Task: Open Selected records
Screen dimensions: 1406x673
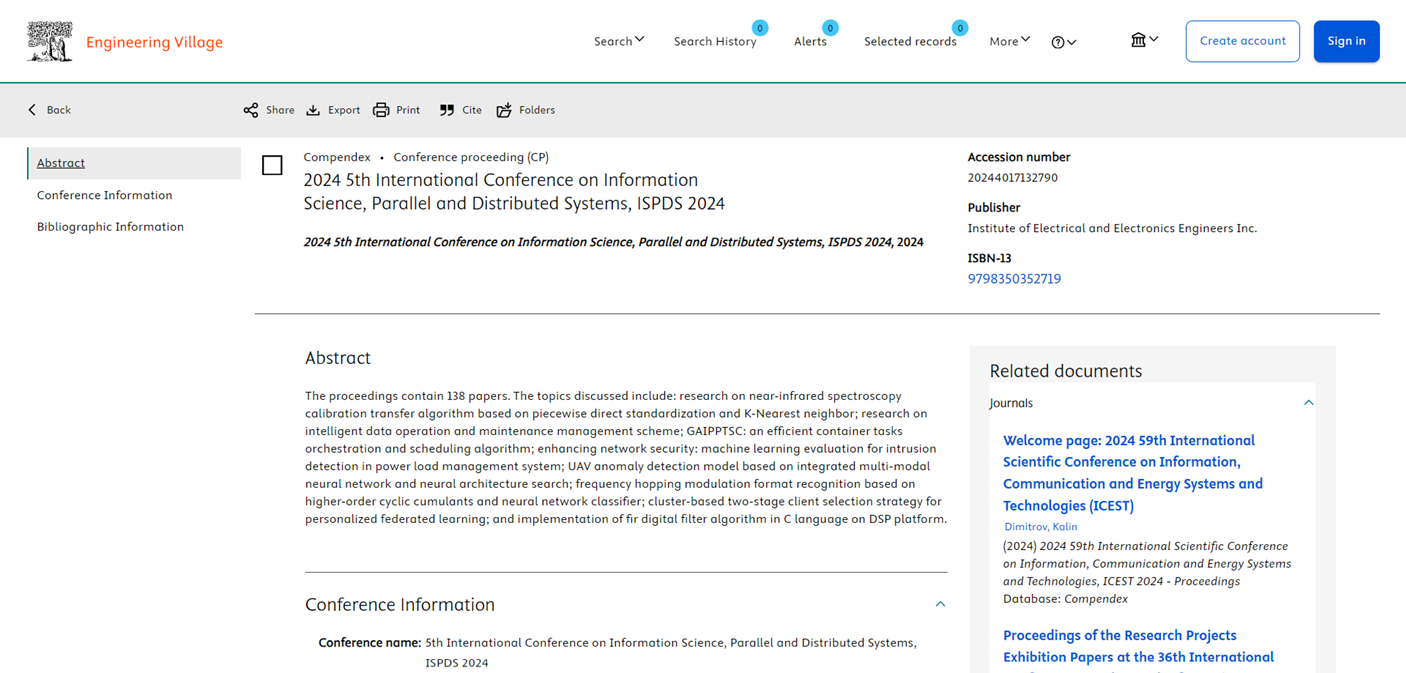Action: coord(910,42)
